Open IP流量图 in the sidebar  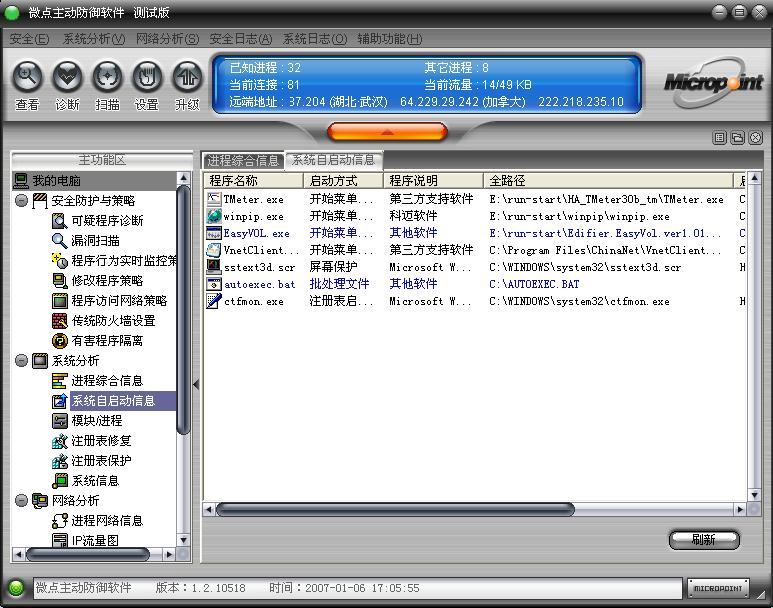[x=95, y=540]
